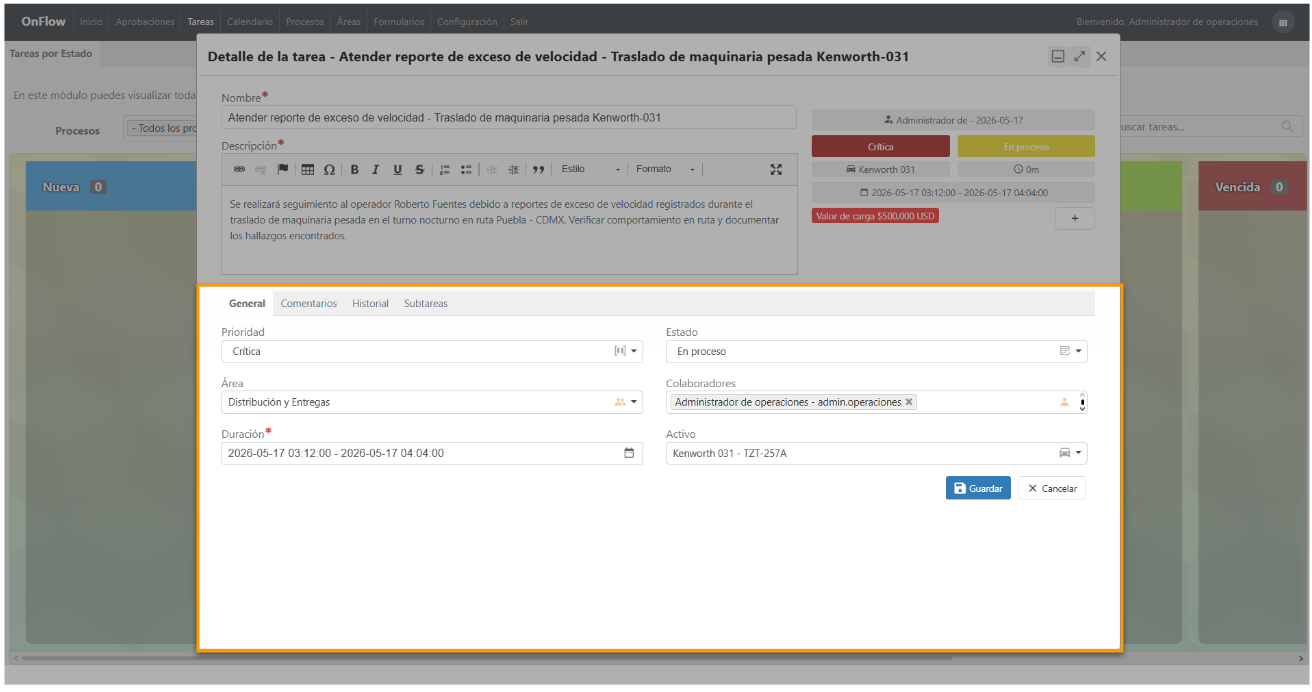This screenshot has height=692, width=1312.
Task: Decrease the indent in the editor
Action: [491, 169]
